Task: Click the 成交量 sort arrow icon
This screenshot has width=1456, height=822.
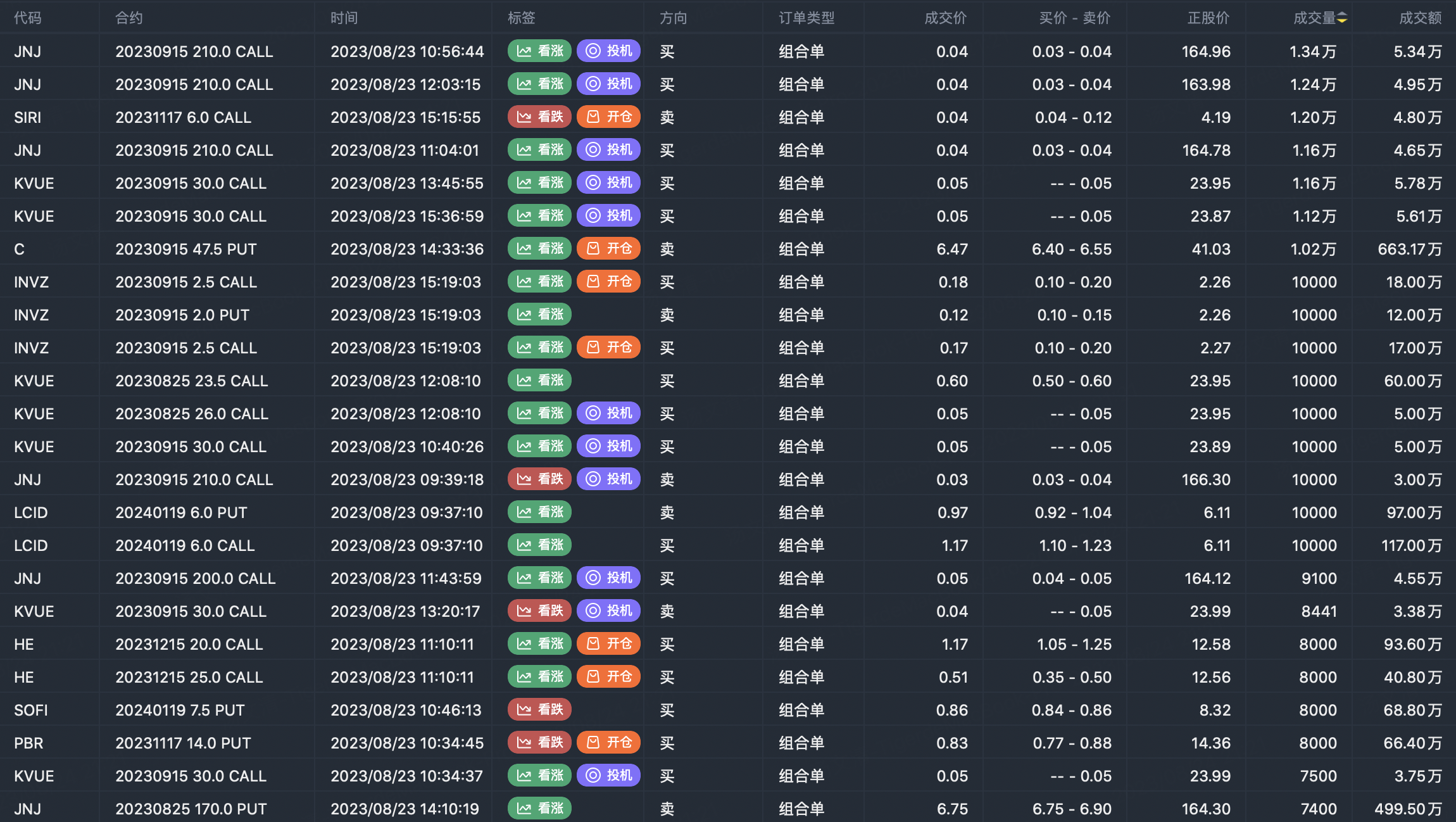Action: (x=1342, y=18)
